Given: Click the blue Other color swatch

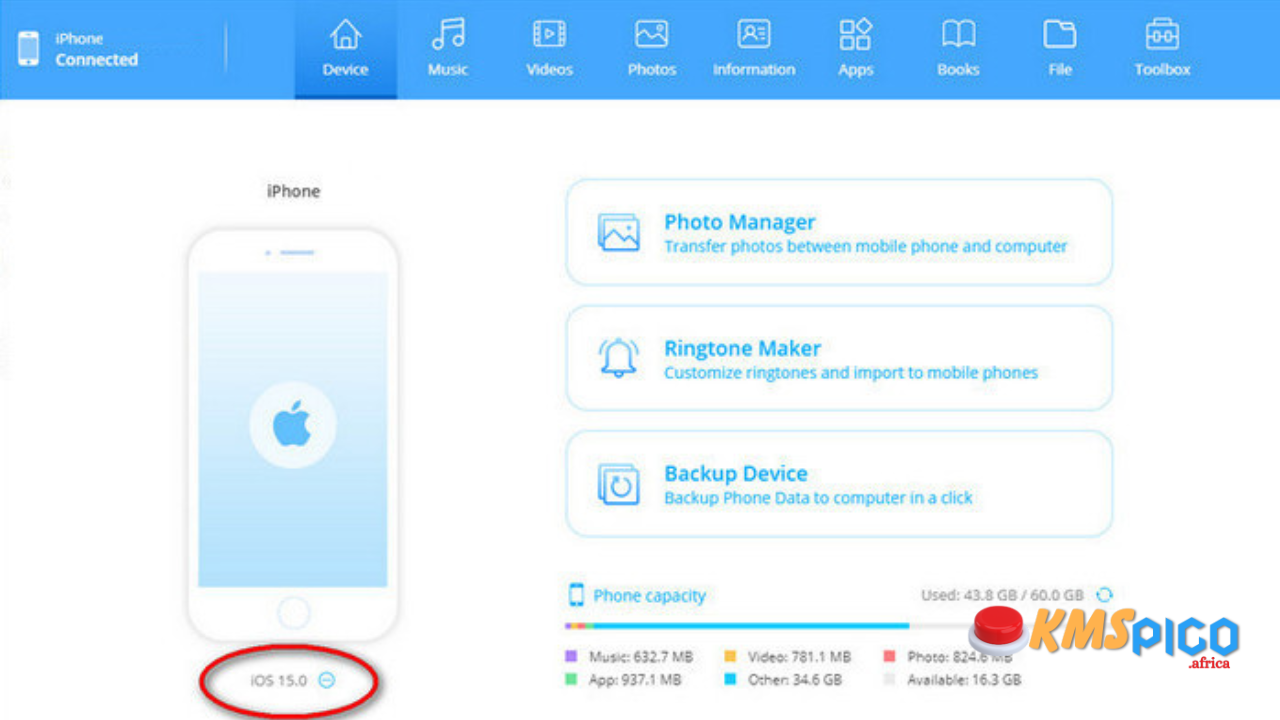Looking at the screenshot, I should click(731, 679).
